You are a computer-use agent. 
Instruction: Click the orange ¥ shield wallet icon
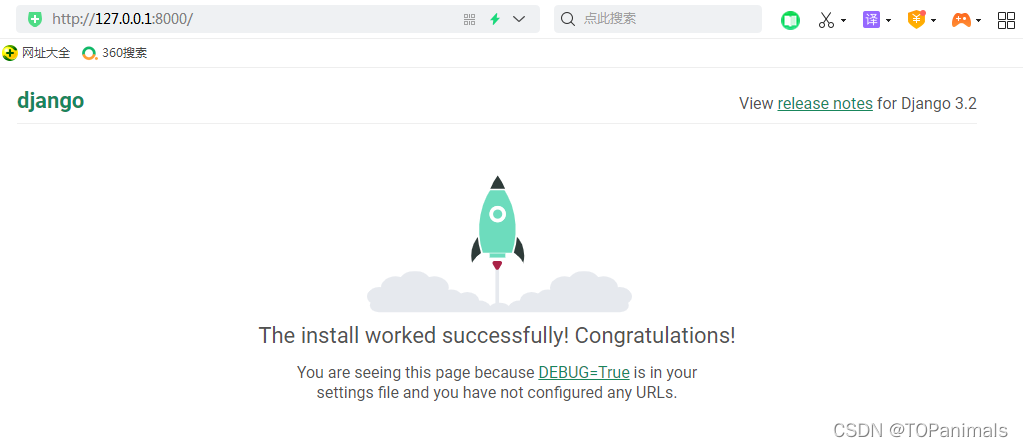[917, 20]
